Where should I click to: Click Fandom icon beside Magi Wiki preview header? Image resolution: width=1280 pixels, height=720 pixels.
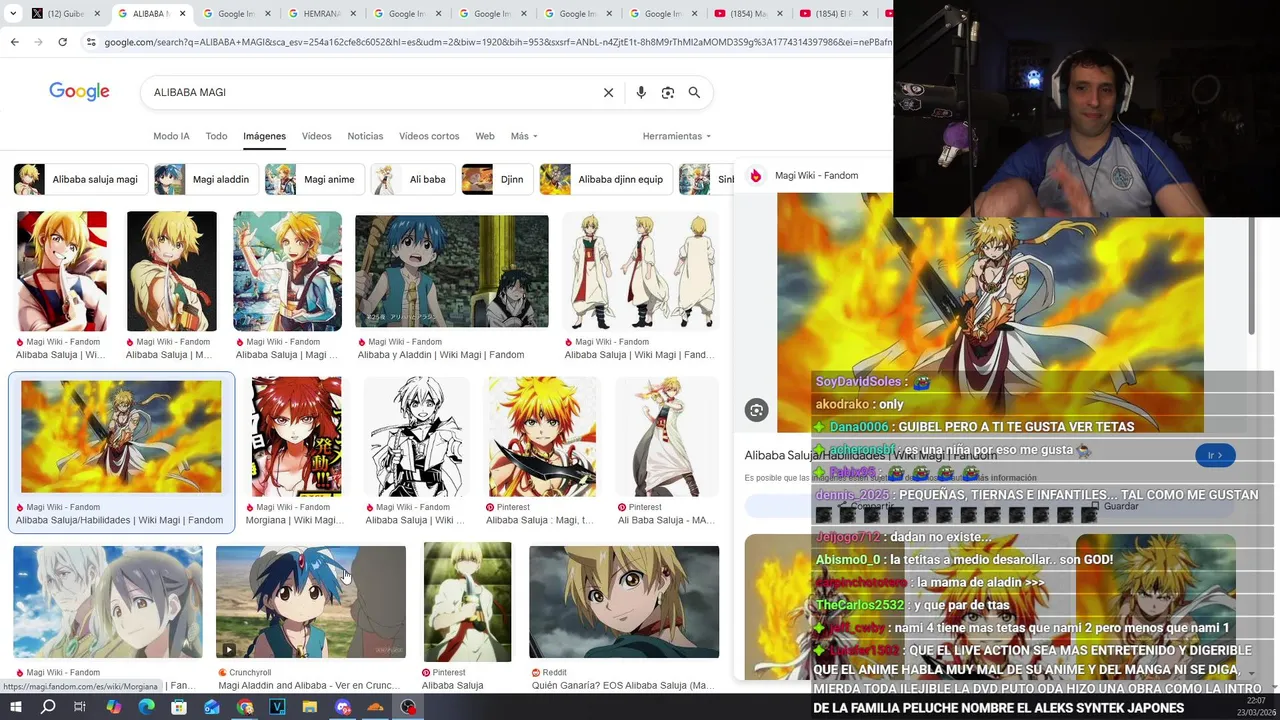pyautogui.click(x=756, y=175)
